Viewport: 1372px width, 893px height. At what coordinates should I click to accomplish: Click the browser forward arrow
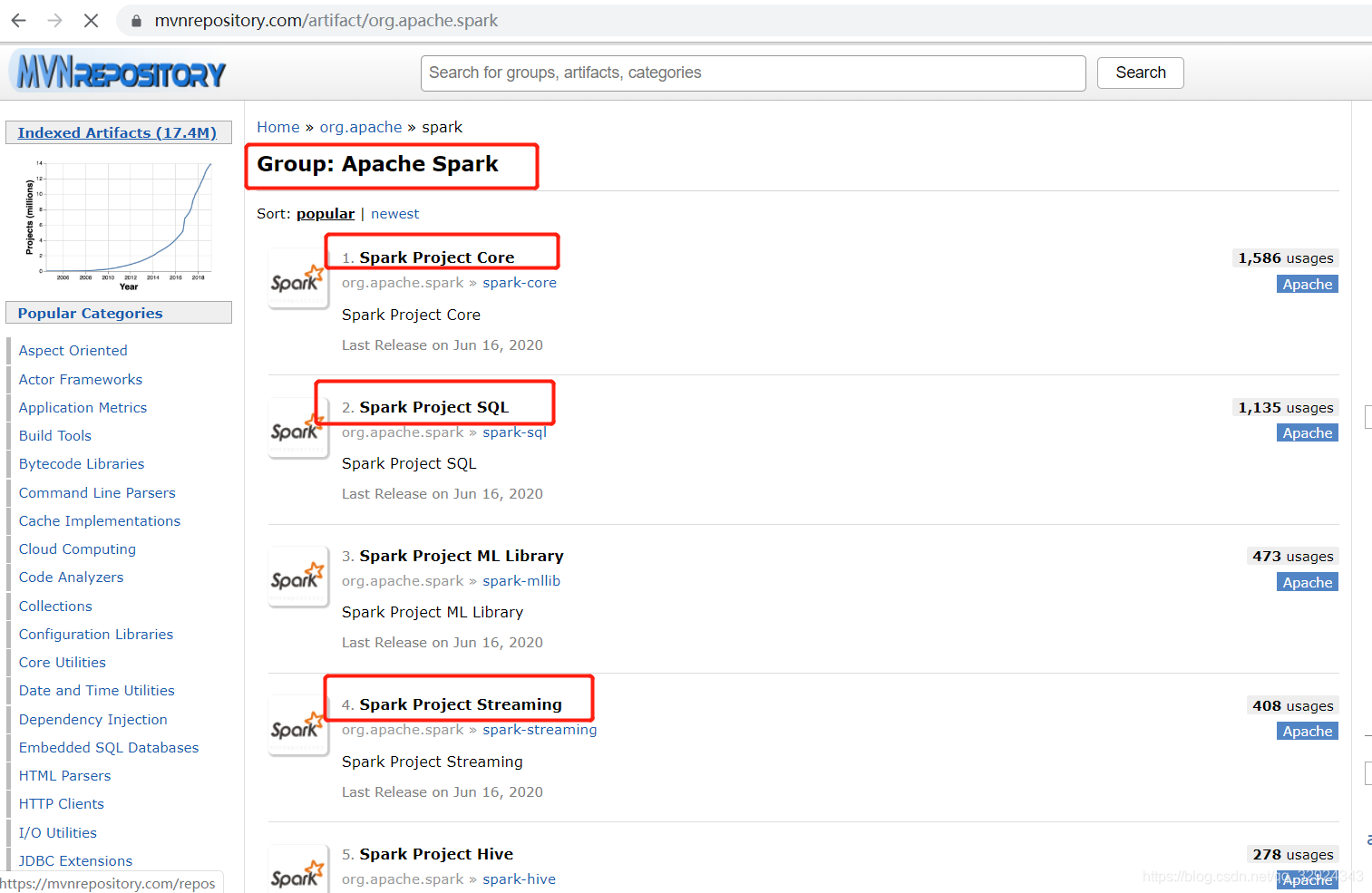pyautogui.click(x=54, y=20)
